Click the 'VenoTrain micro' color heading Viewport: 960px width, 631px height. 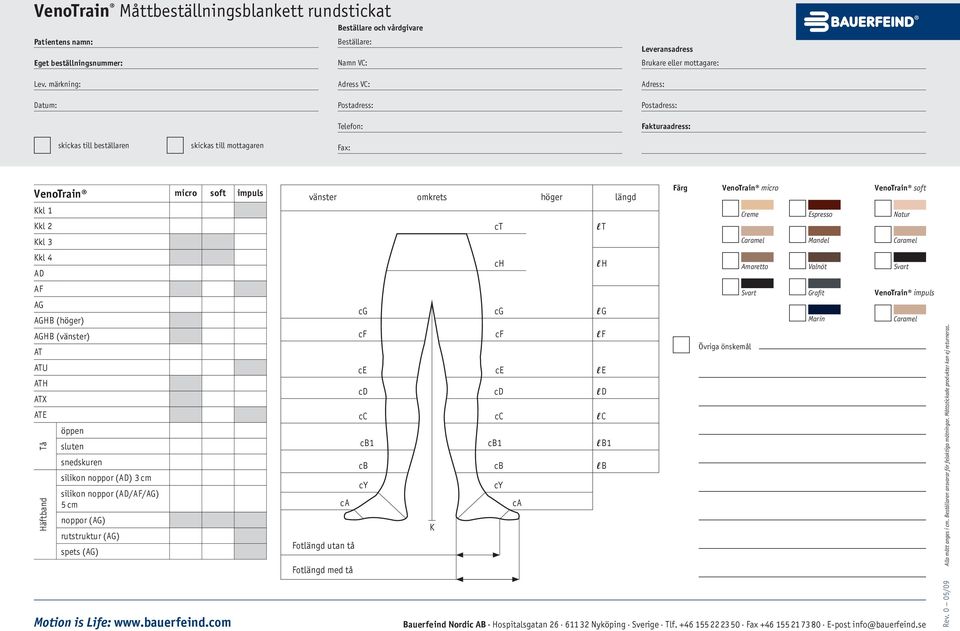coord(750,188)
